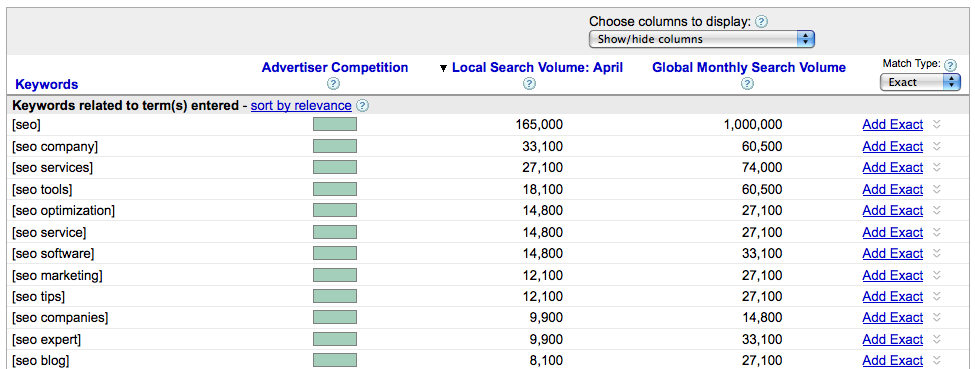The height and width of the screenshot is (369, 975).
Task: Expand options arrow for [seo marketing] row
Action: 937,275
